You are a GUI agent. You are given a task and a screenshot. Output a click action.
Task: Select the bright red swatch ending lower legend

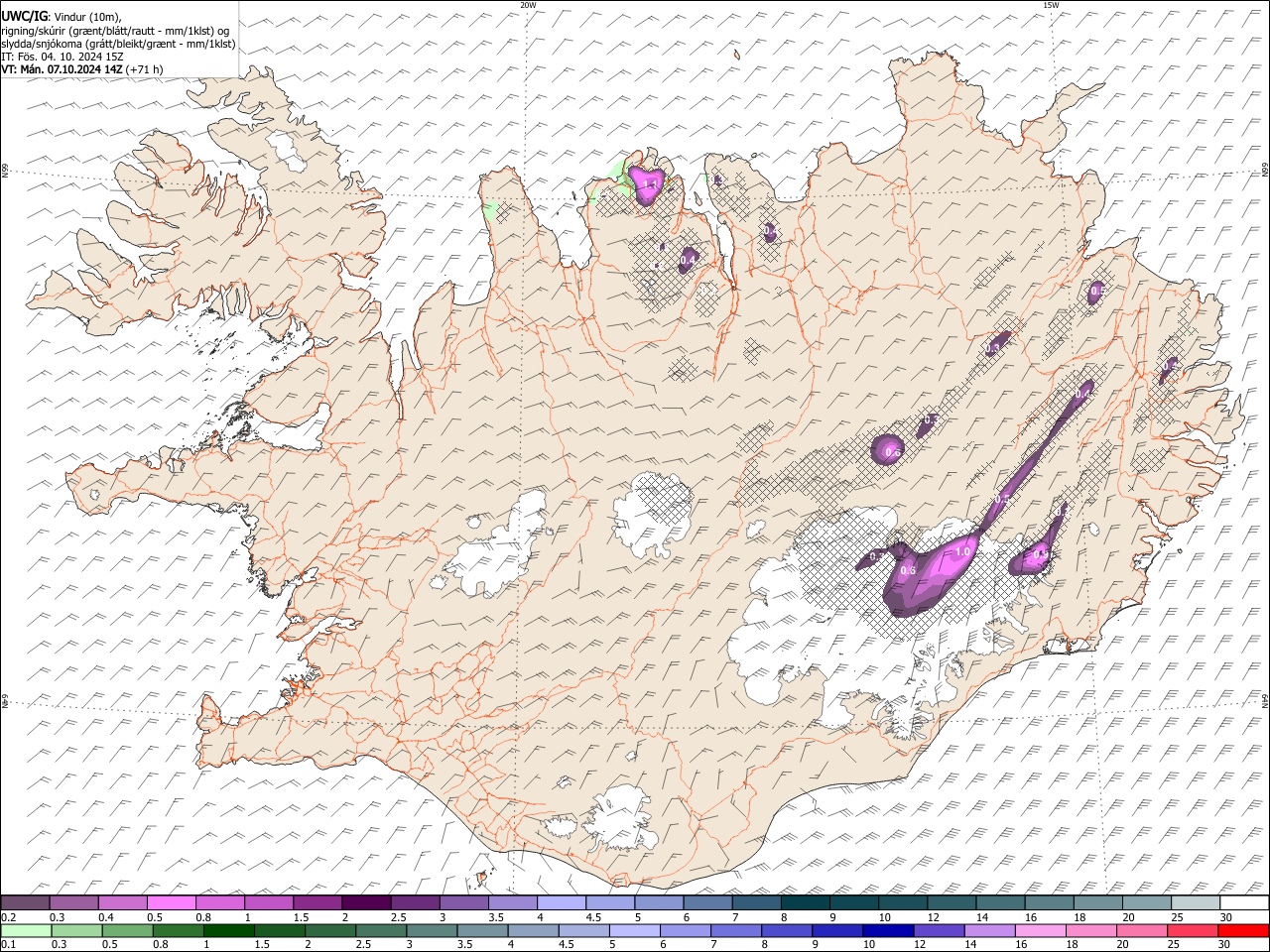click(1244, 930)
